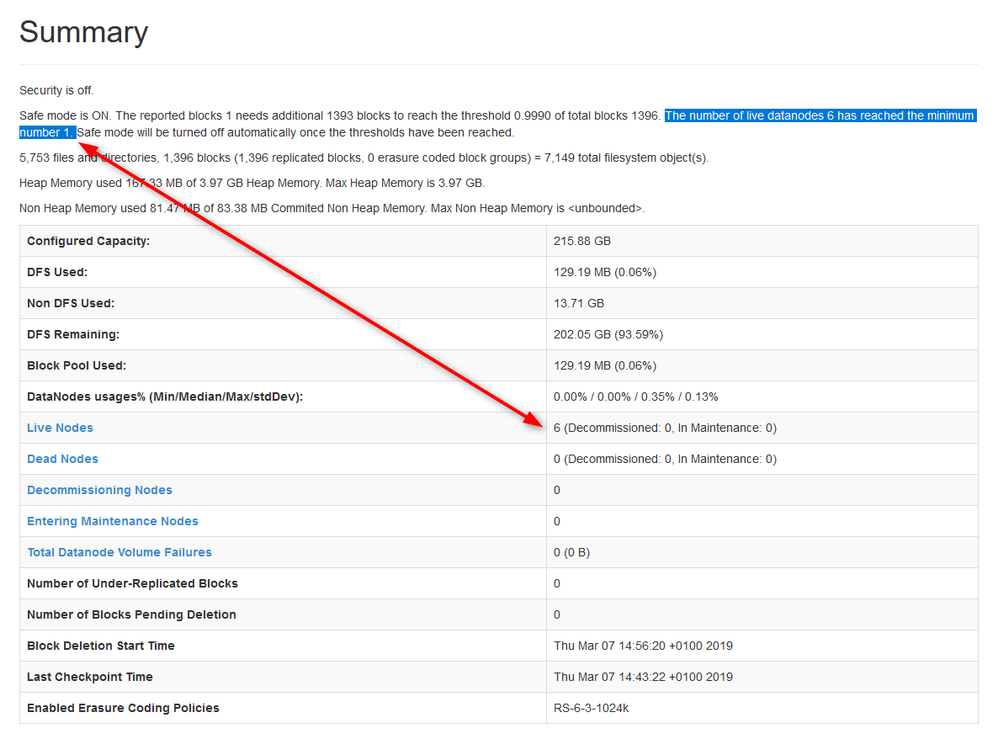Open the Decommissioning Nodes link

point(99,490)
